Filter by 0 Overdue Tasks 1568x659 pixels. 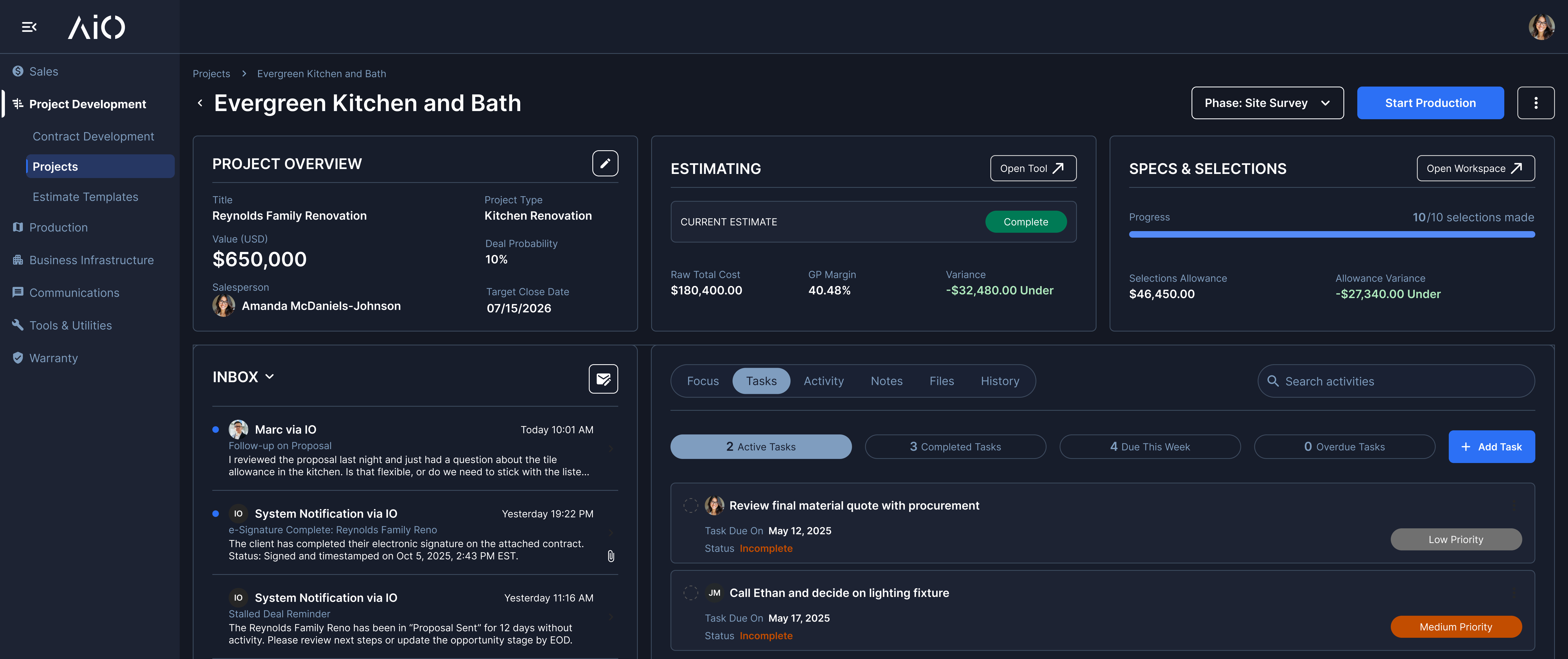coord(1345,447)
